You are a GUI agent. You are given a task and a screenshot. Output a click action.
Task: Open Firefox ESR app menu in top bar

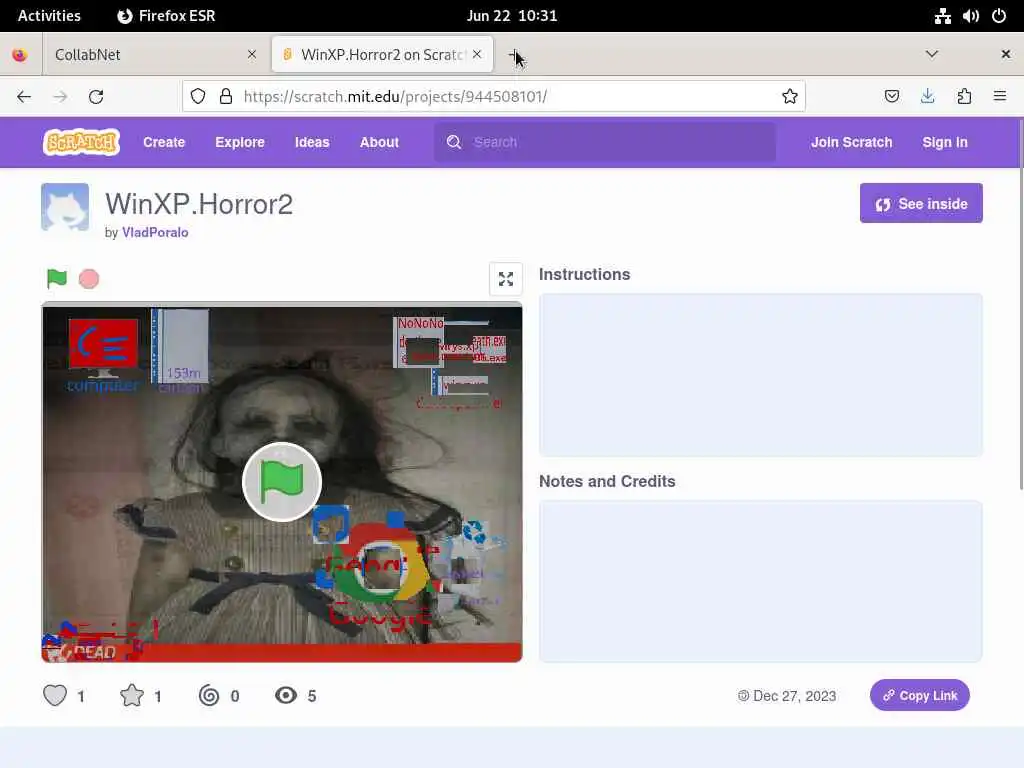click(166, 16)
